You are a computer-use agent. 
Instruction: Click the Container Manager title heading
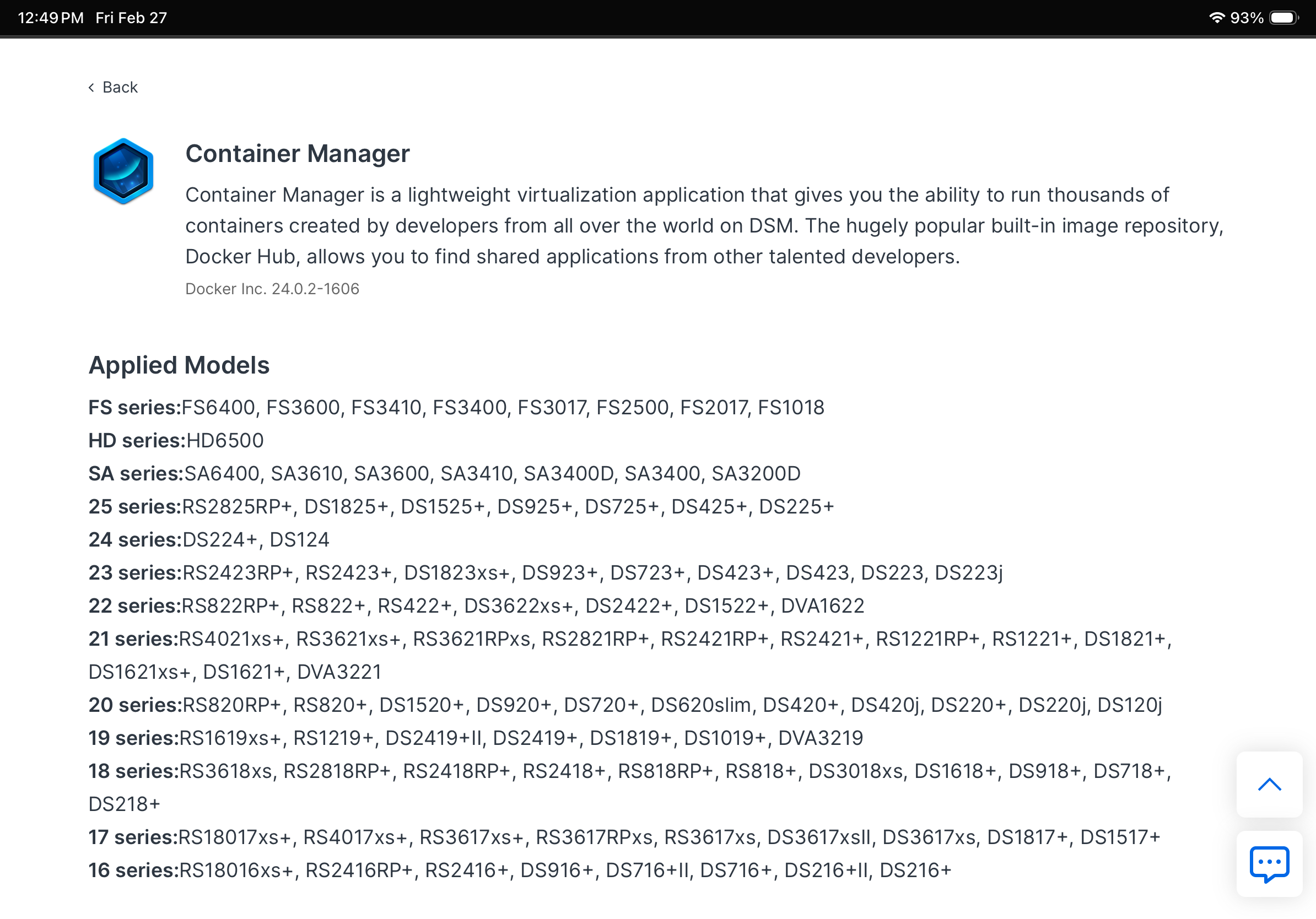tap(298, 154)
